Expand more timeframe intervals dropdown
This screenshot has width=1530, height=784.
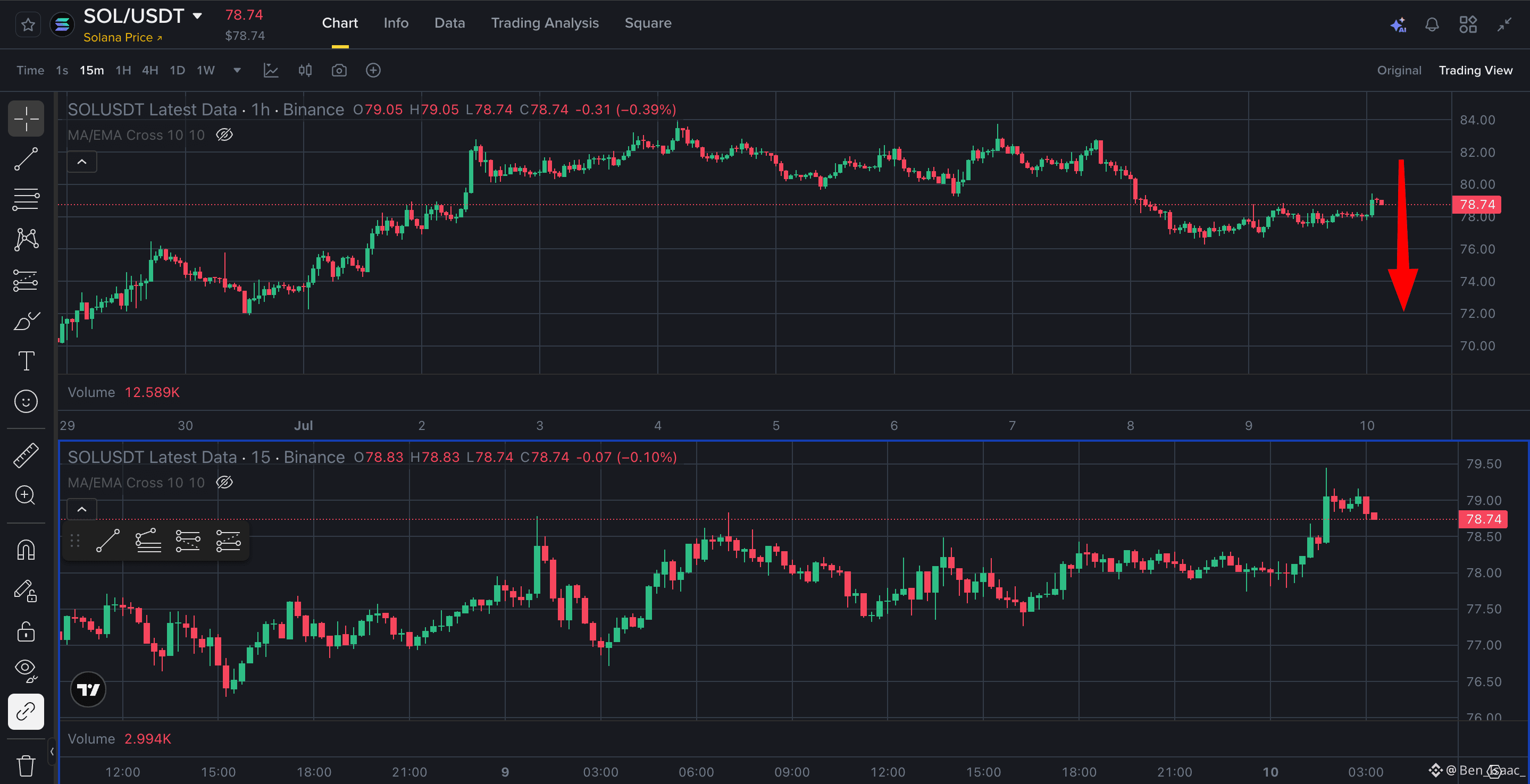pos(237,70)
